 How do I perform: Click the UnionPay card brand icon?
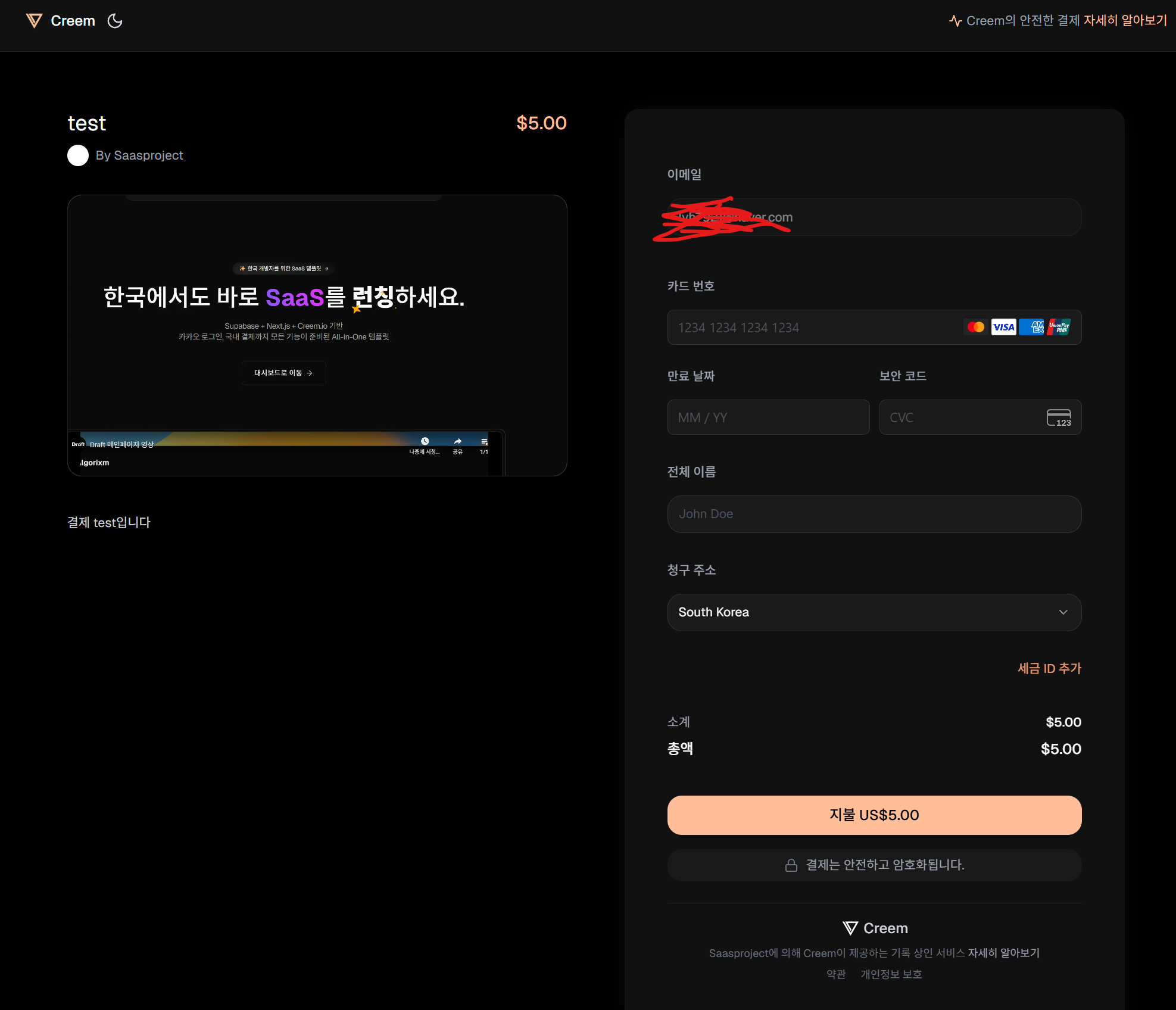pyautogui.click(x=1059, y=327)
